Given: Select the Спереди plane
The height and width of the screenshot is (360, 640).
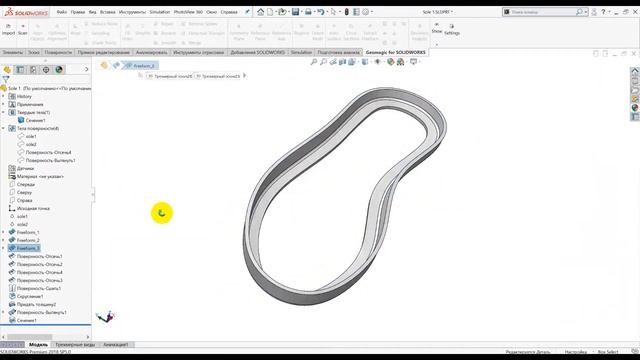Looking at the screenshot, I should (22, 184).
